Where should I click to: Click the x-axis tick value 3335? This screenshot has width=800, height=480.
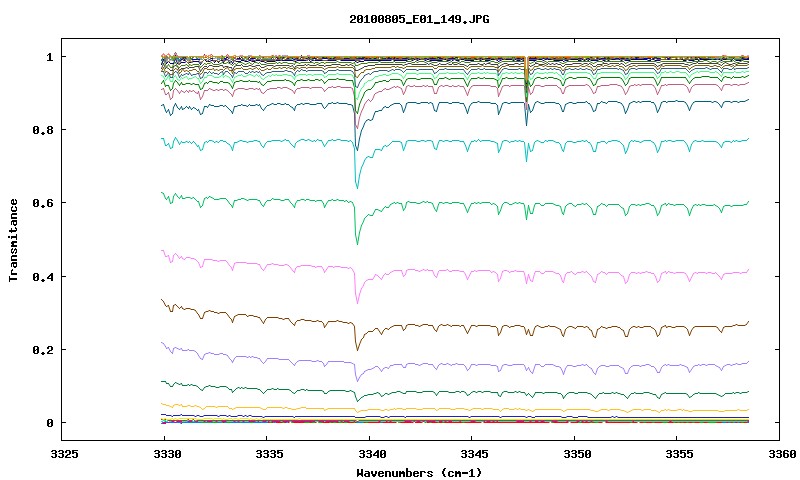coord(269,454)
